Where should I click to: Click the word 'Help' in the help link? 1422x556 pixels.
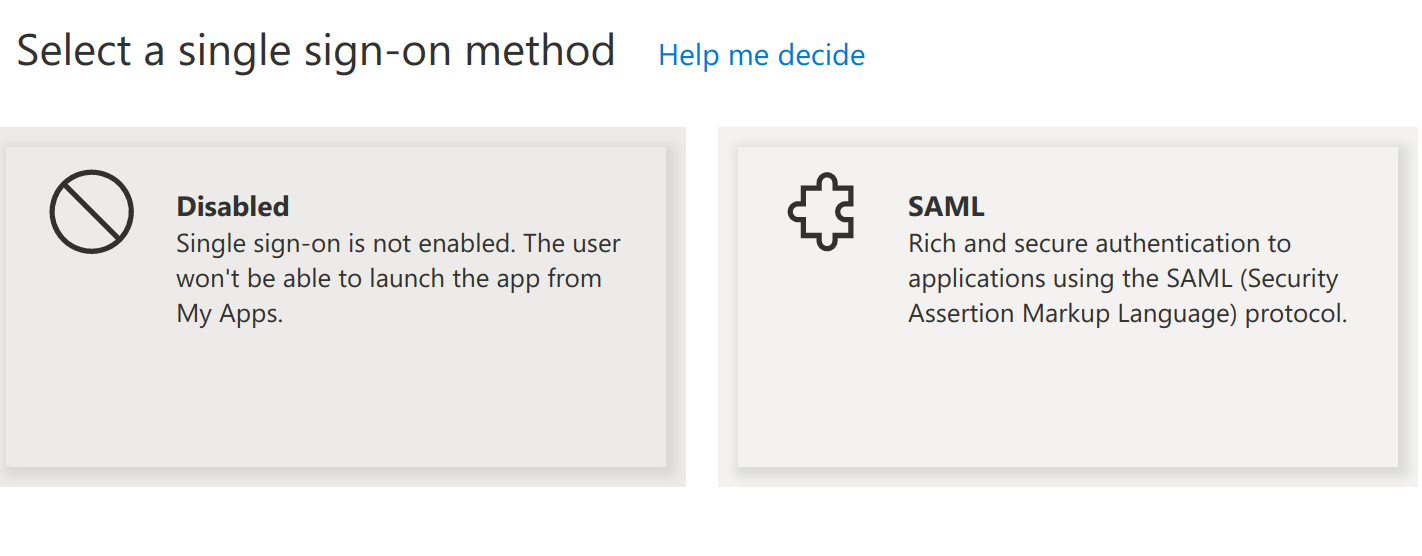coord(689,55)
